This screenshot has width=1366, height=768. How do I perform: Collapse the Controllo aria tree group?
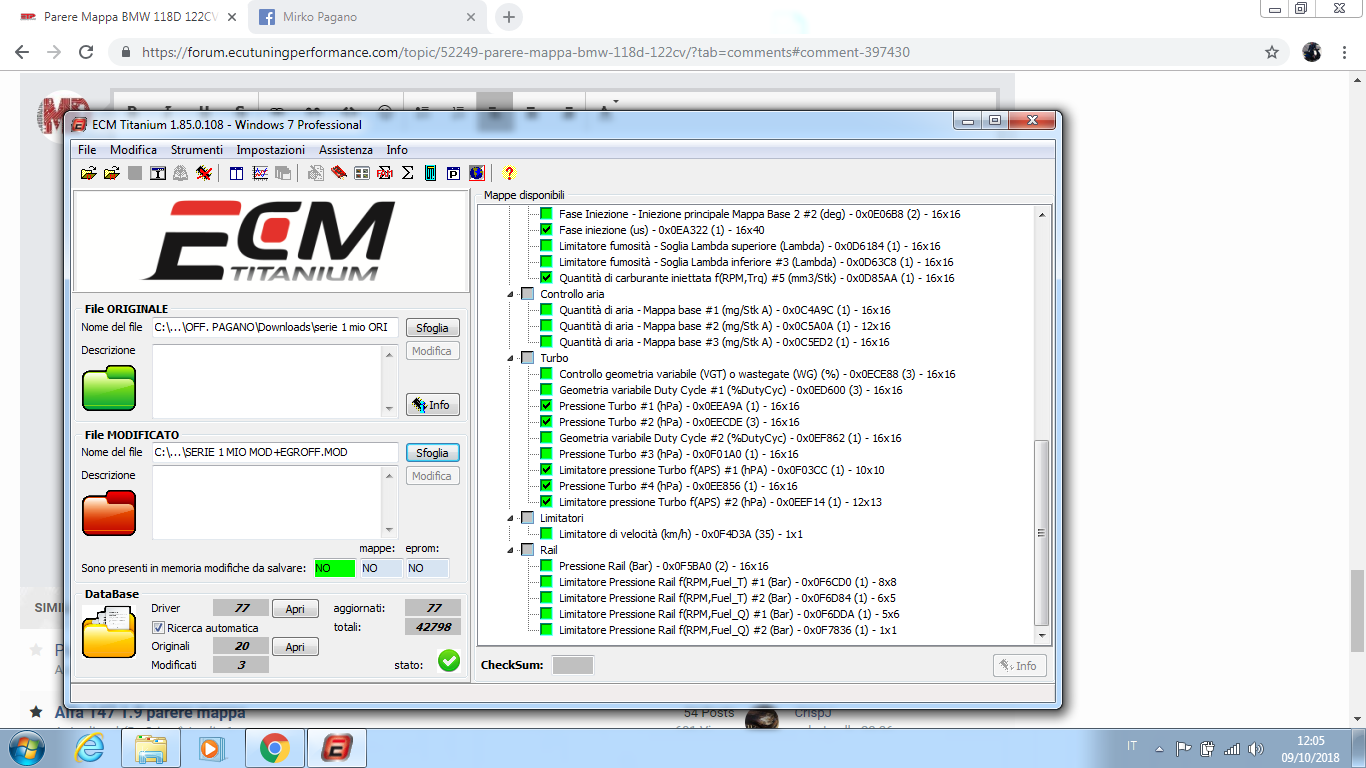[512, 294]
